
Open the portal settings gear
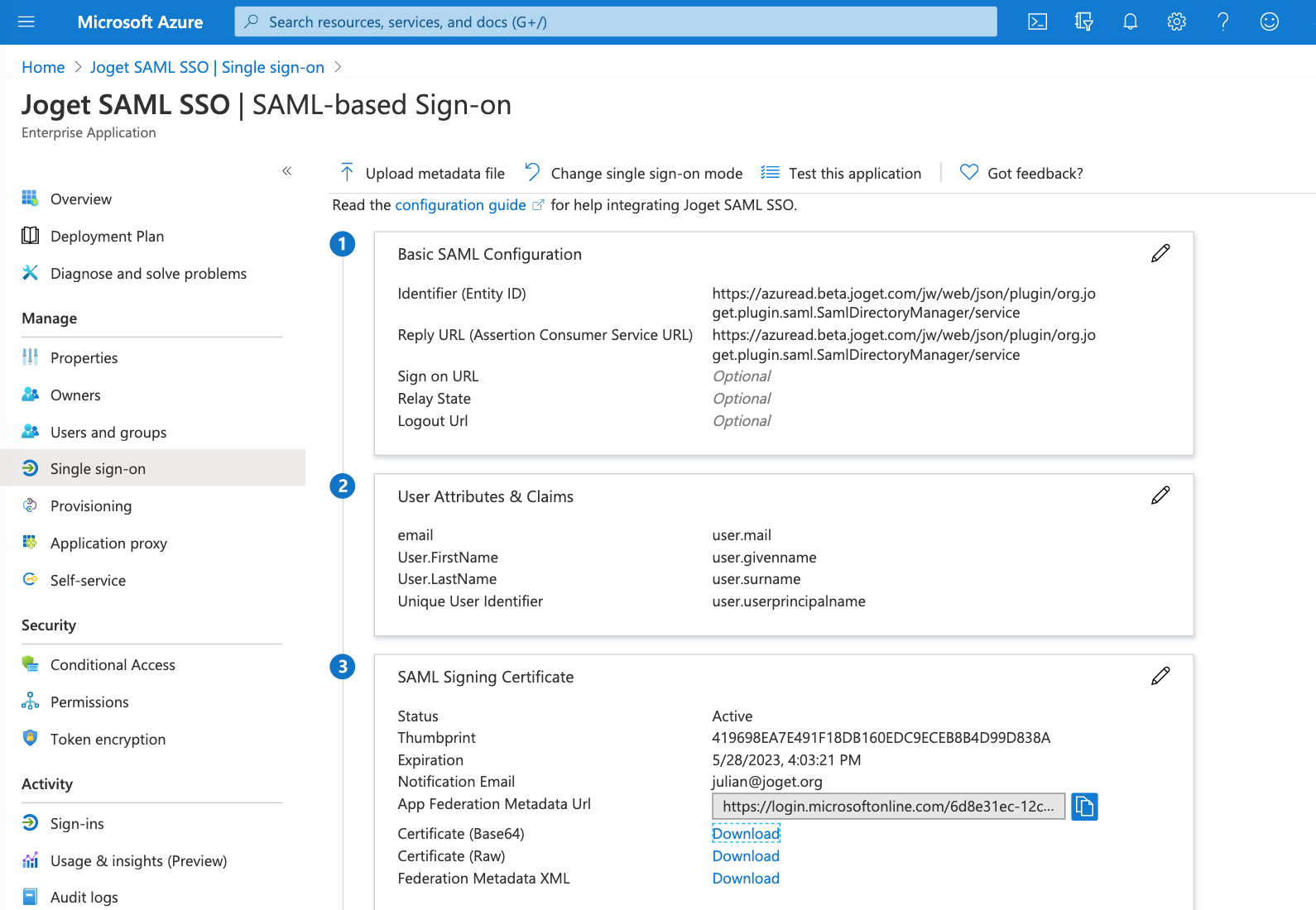pyautogui.click(x=1176, y=22)
